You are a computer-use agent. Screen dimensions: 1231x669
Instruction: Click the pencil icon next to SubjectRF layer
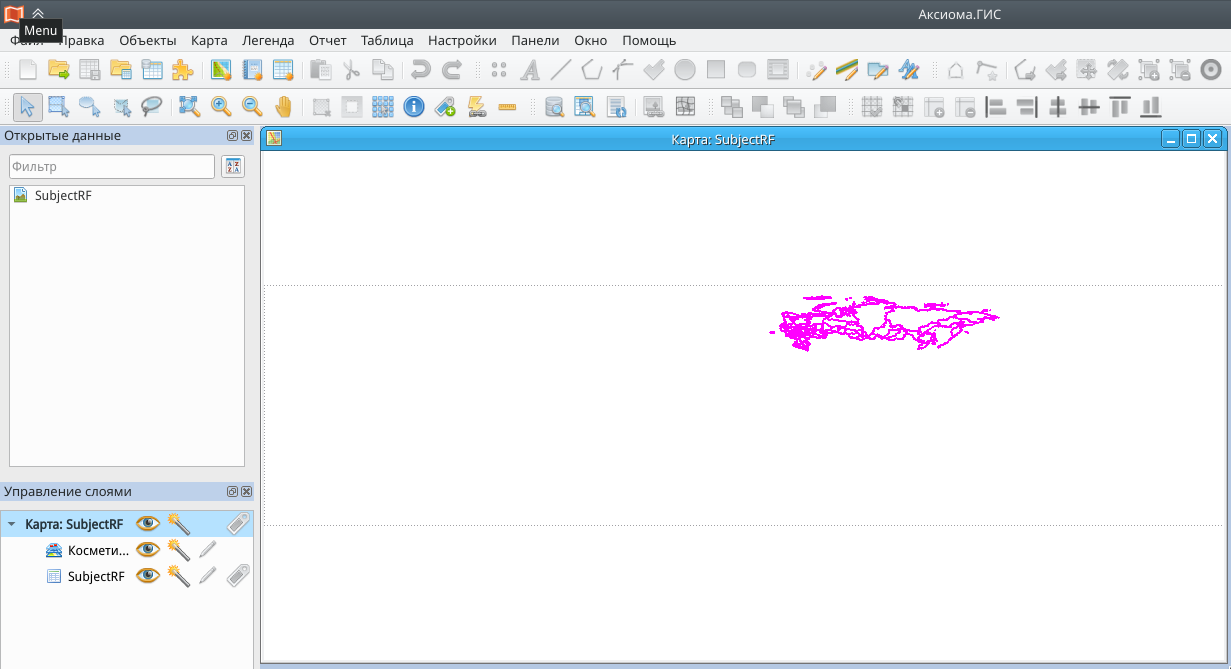coord(207,576)
